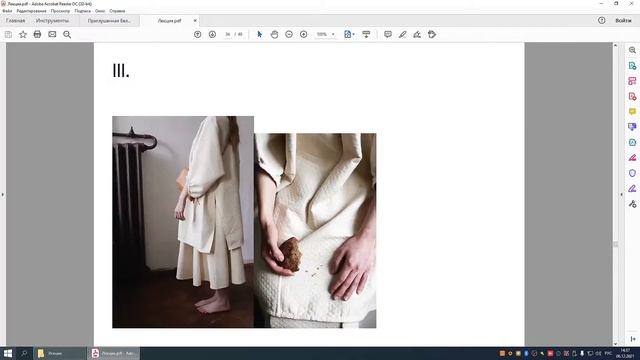The width and height of the screenshot is (640, 360).
Task: Open search tool in right pane
Action: click(x=632, y=50)
